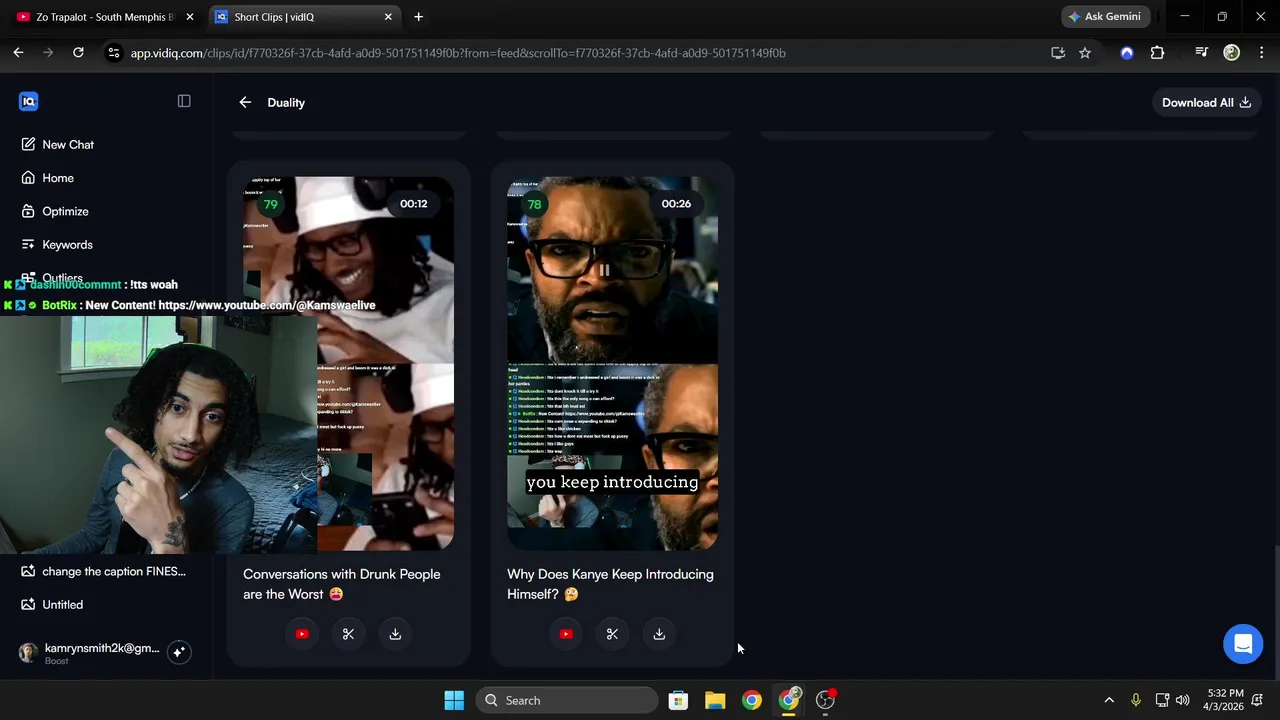Open the 'change the caption FINES...' chat
1280x720 pixels.
pyautogui.click(x=104, y=571)
